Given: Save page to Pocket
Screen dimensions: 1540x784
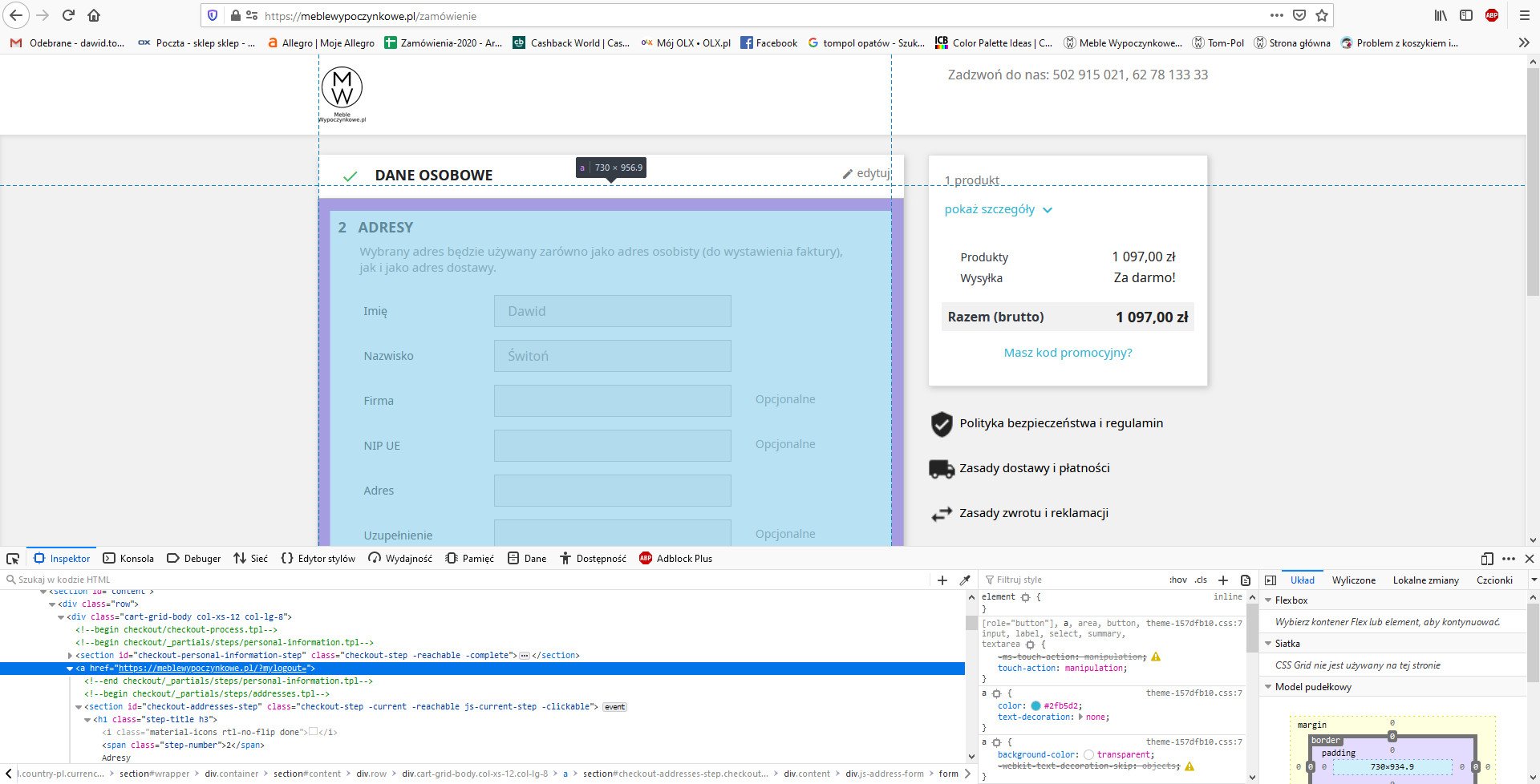Looking at the screenshot, I should 1299,15.
